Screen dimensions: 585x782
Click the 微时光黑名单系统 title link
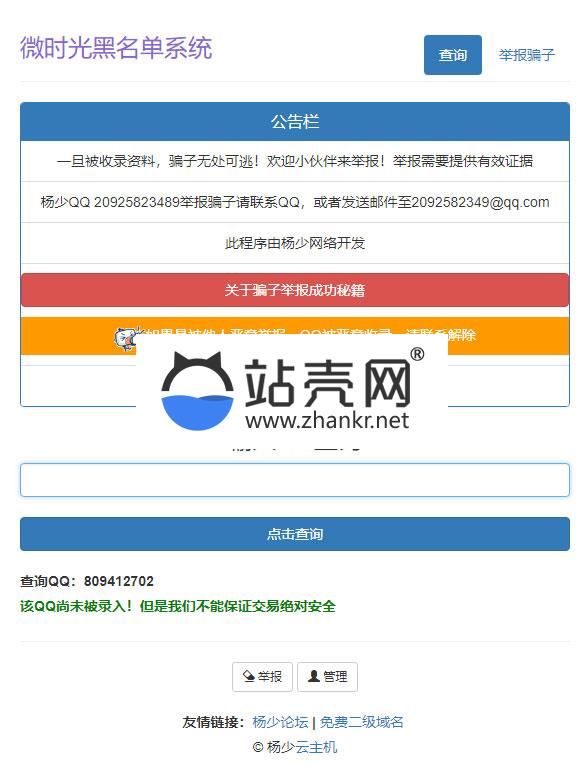pos(116,48)
